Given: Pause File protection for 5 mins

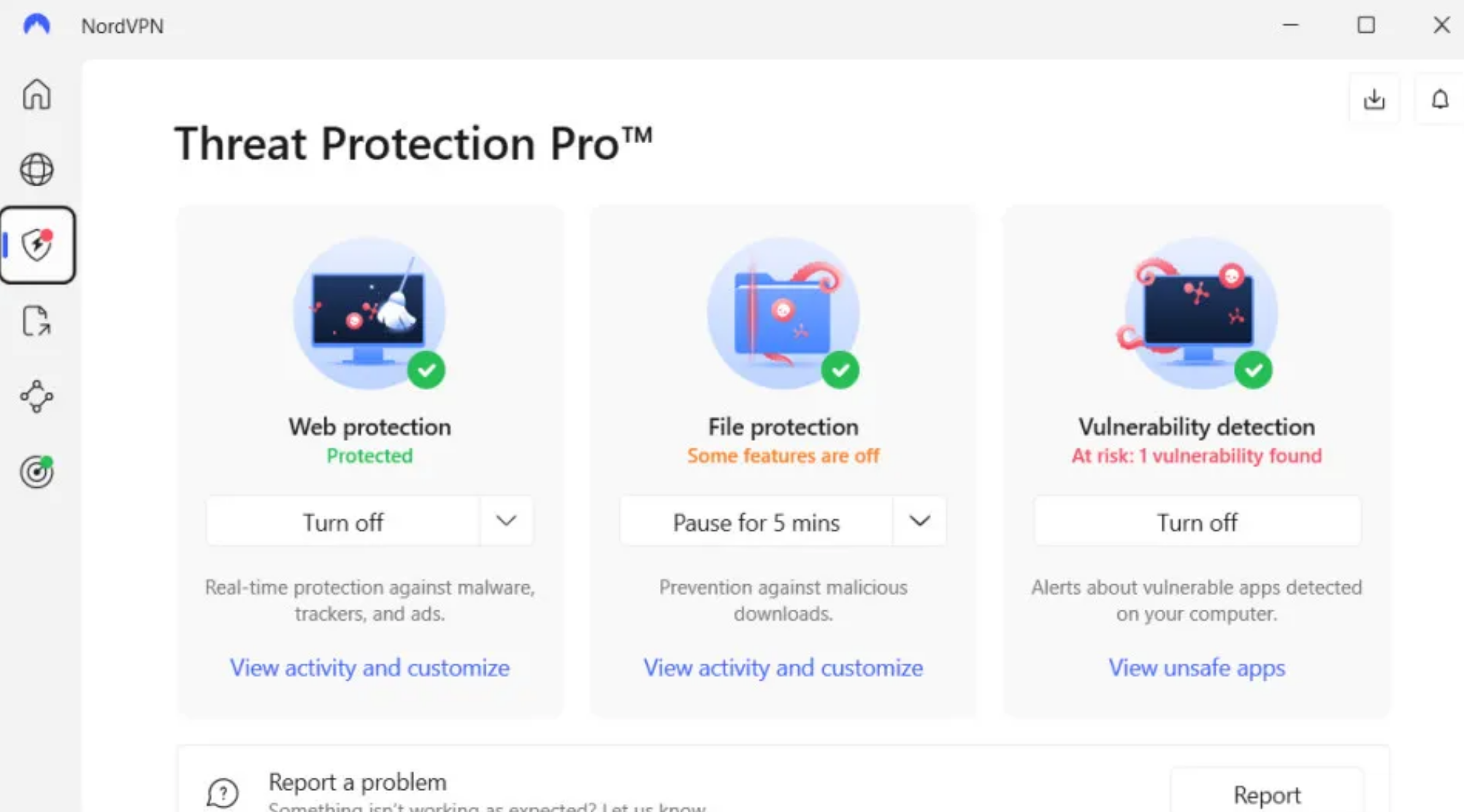Looking at the screenshot, I should click(x=756, y=522).
